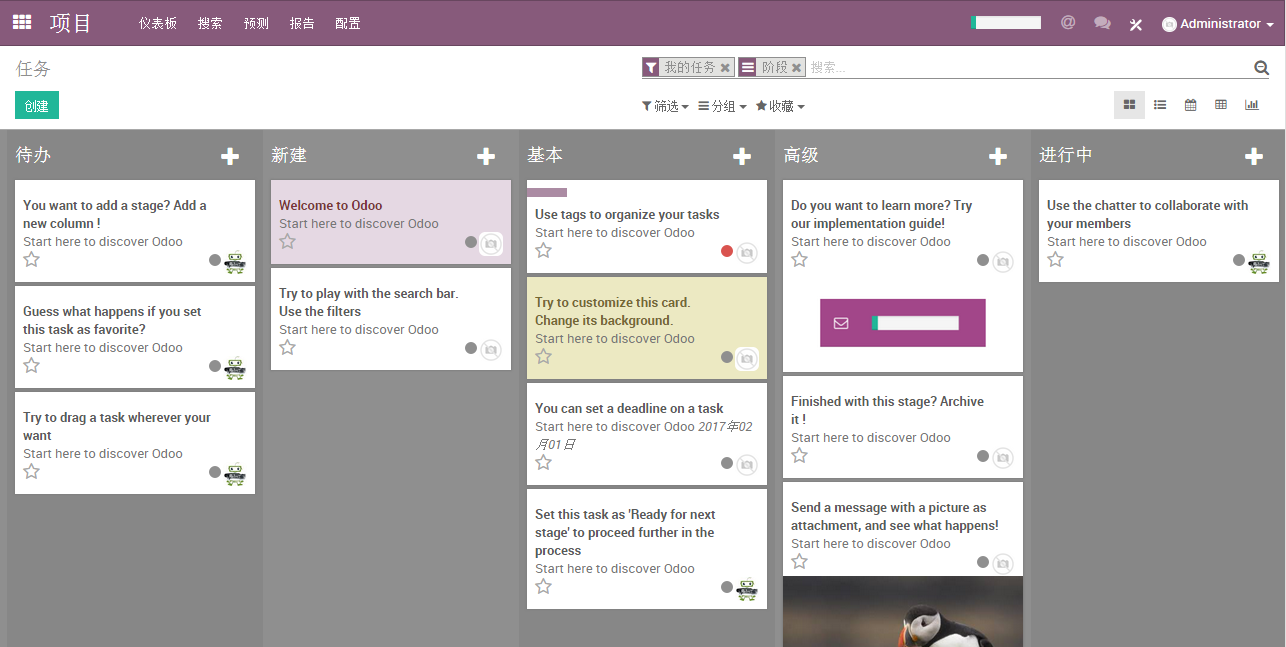1286x647 pixels.
Task: Open state dropdown on 'Welcome to Odoo' card
Action: [x=471, y=242]
